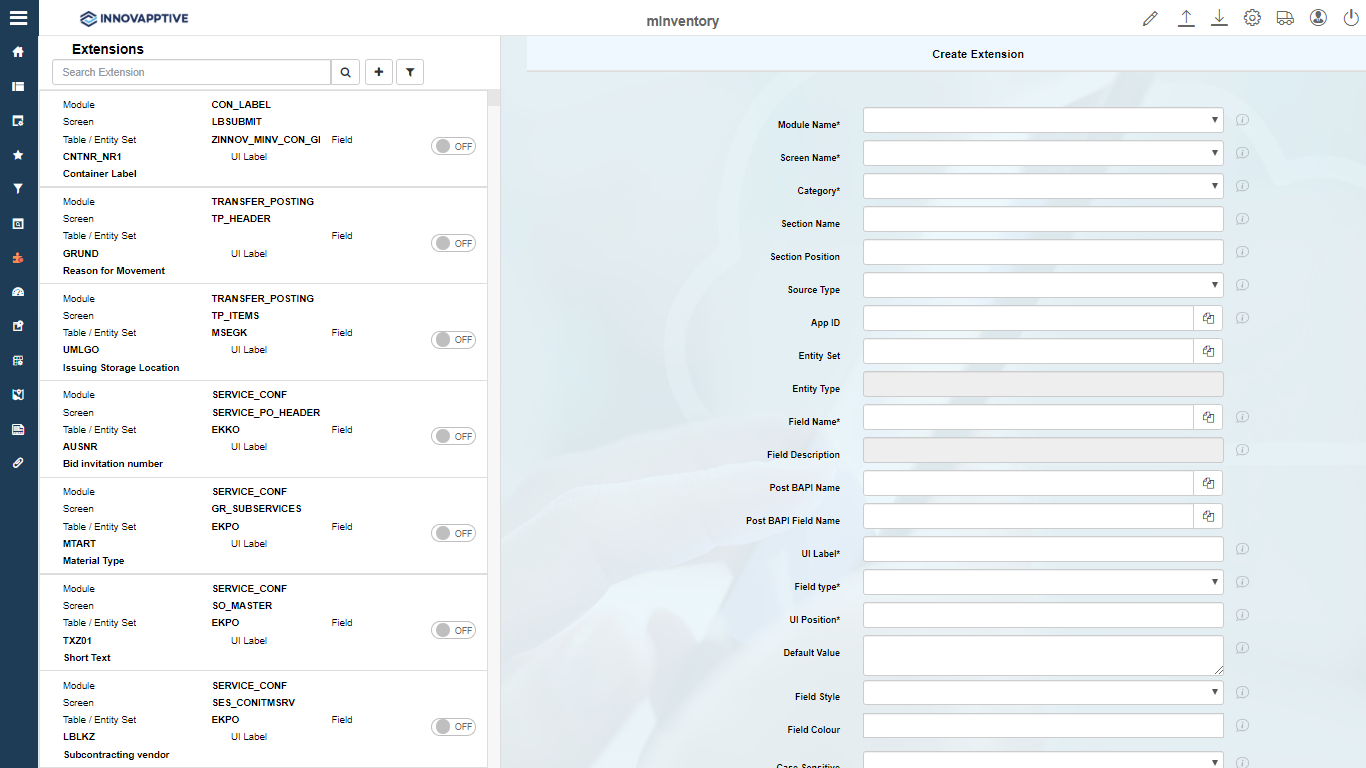The image size is (1366, 768).
Task: Add a new extension with the plus button
Action: pyautogui.click(x=379, y=72)
